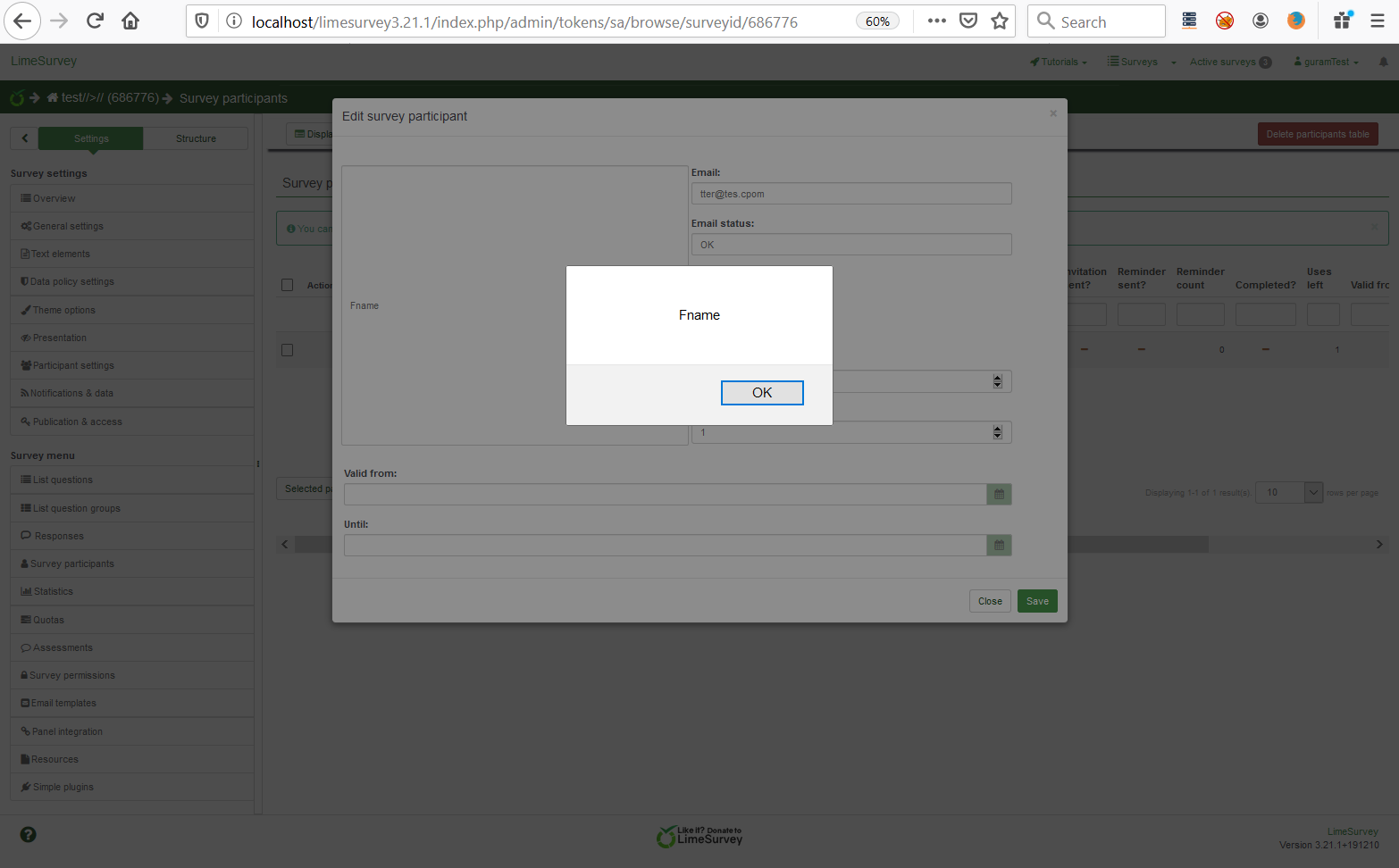This screenshot has width=1399, height=868.
Task: Bookmark this page with the star
Action: point(1000,21)
